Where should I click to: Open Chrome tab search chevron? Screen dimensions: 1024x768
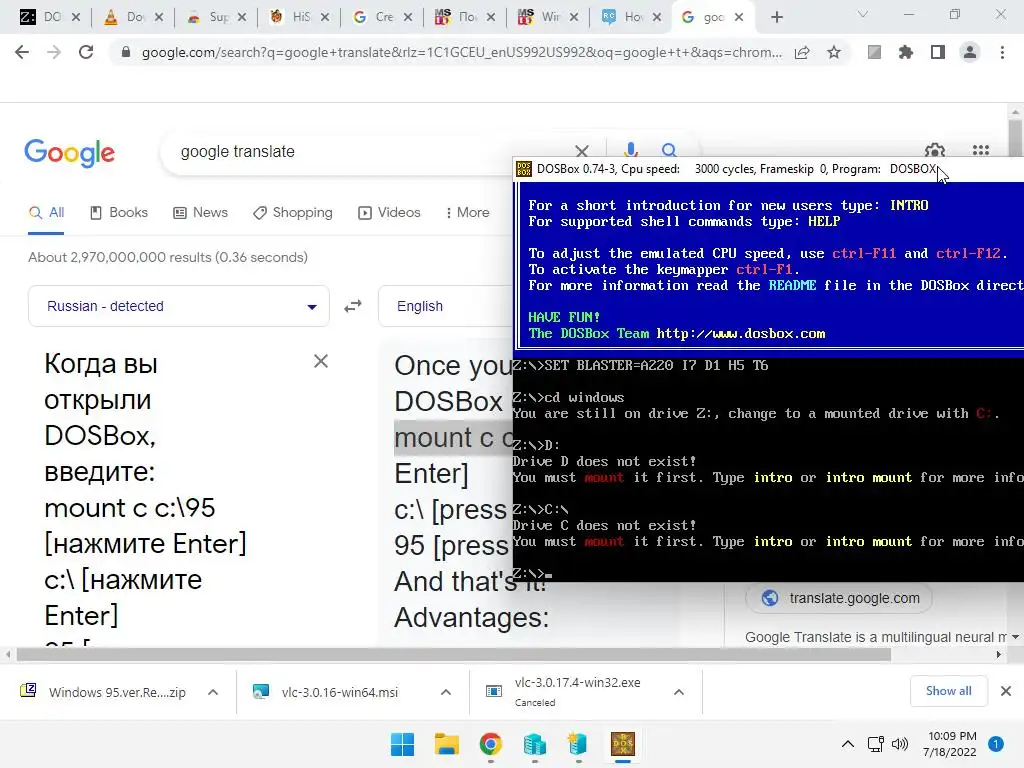[x=863, y=14]
